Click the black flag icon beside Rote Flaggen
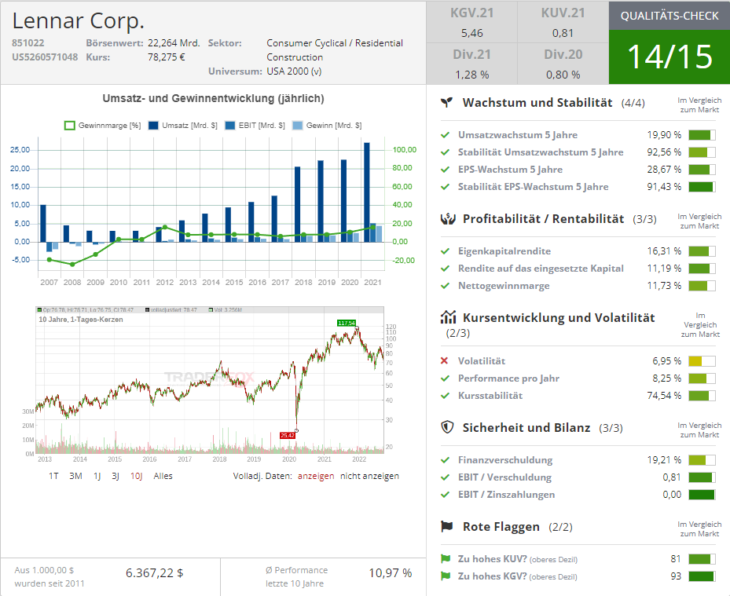 (x=449, y=526)
